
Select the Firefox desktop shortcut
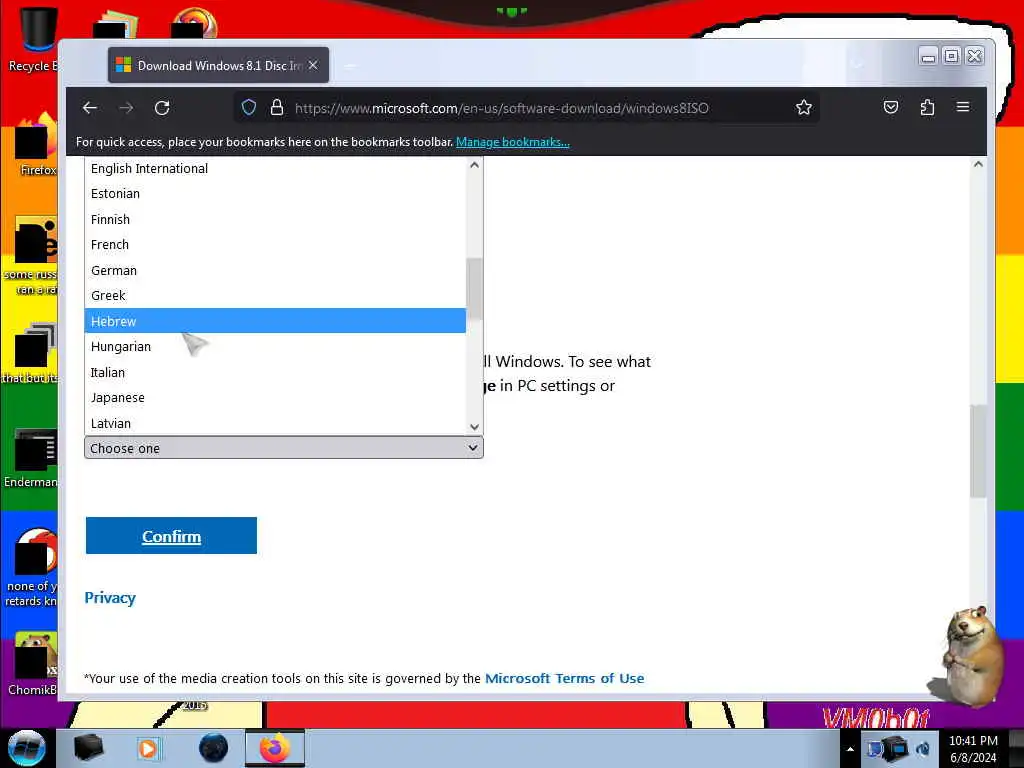(36, 145)
